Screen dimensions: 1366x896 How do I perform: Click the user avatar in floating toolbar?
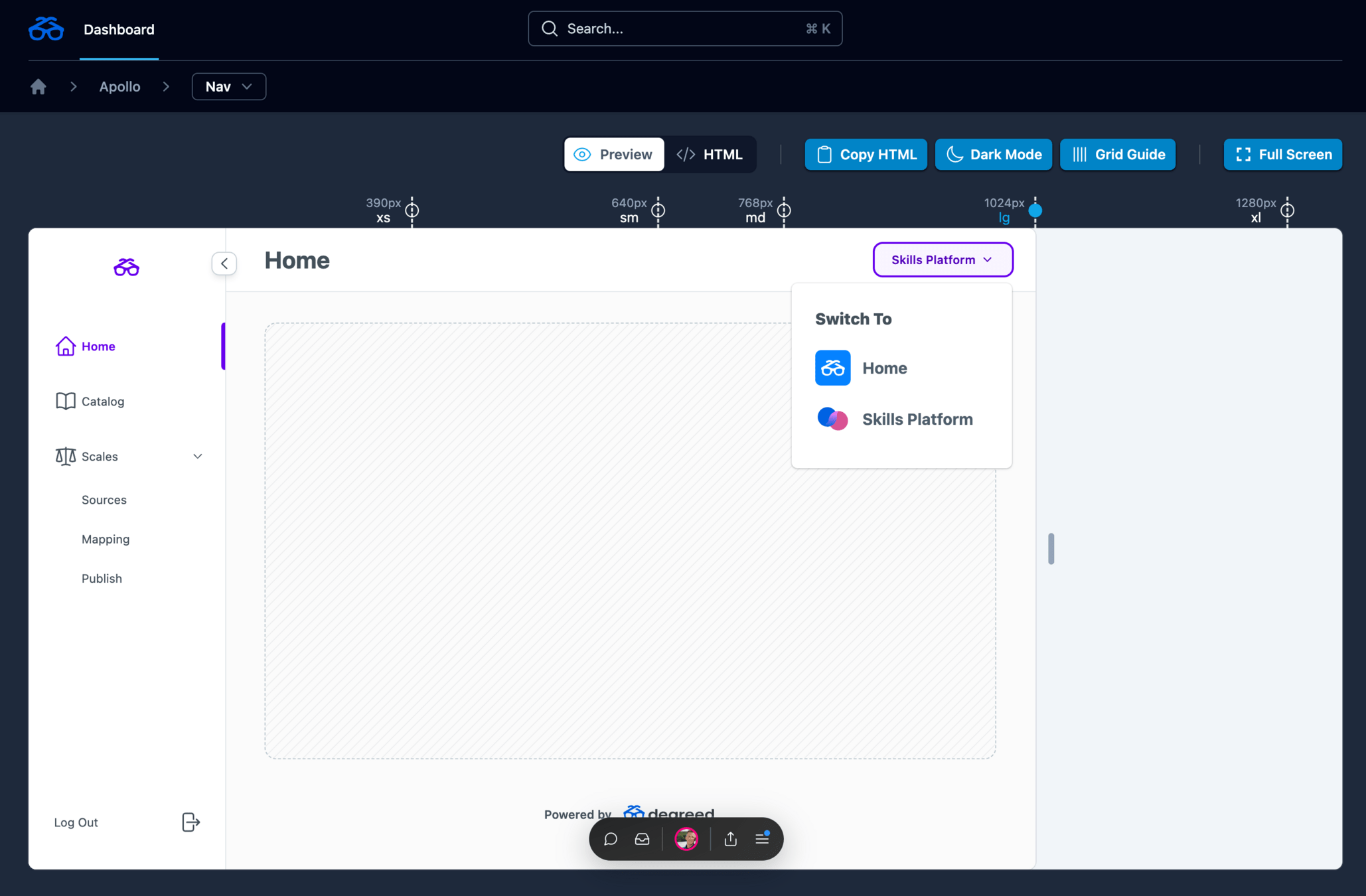tap(686, 839)
